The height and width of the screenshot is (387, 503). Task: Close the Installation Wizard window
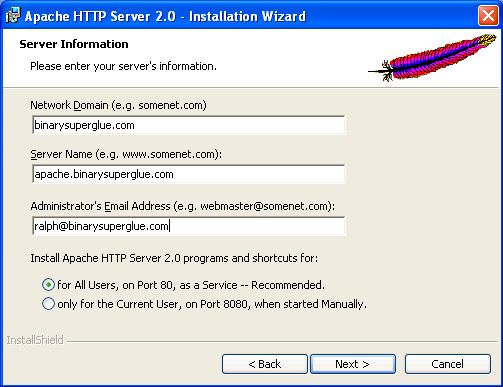pyautogui.click(x=488, y=16)
